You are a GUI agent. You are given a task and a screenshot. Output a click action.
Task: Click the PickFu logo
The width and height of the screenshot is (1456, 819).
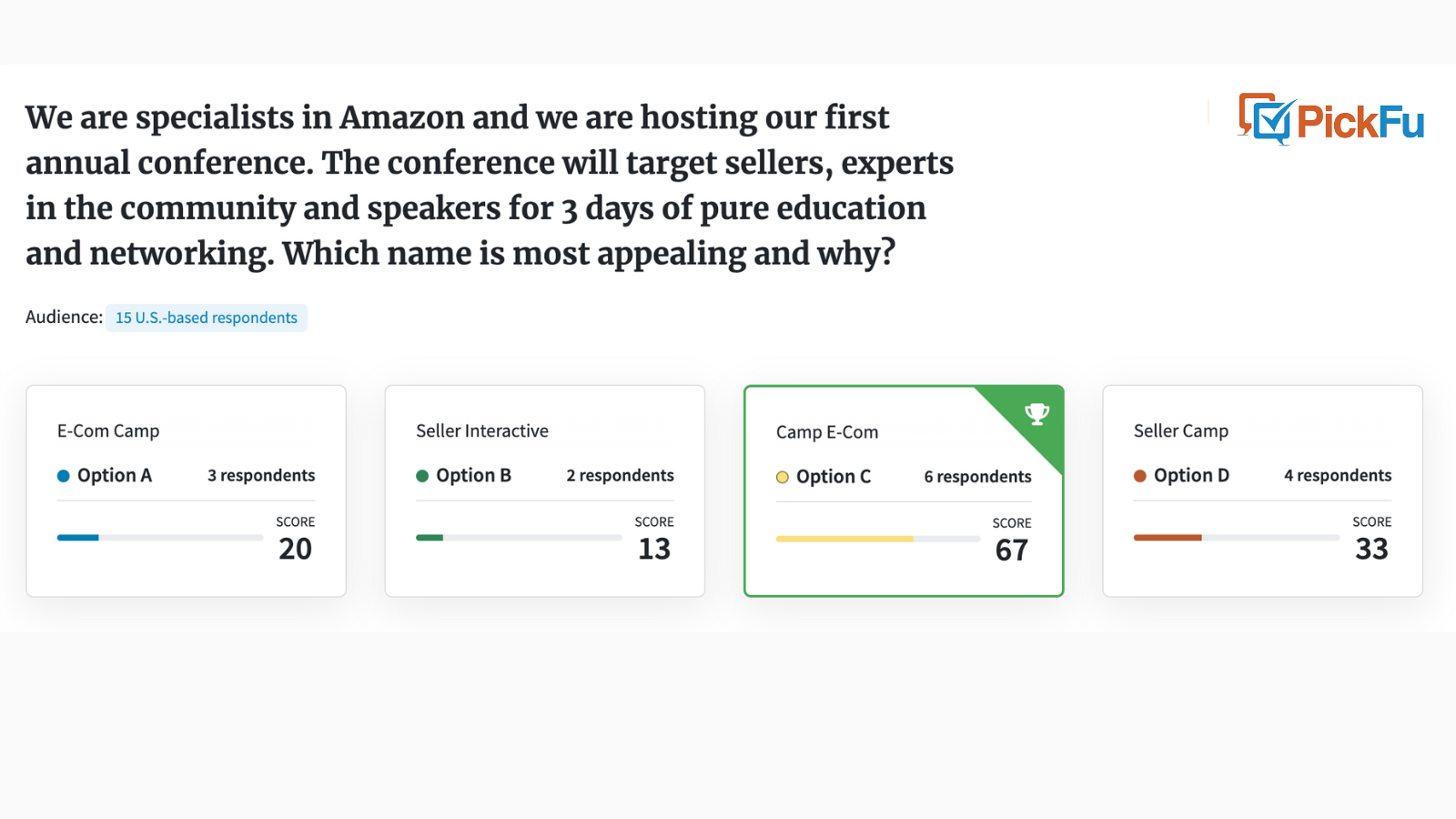point(1331,119)
